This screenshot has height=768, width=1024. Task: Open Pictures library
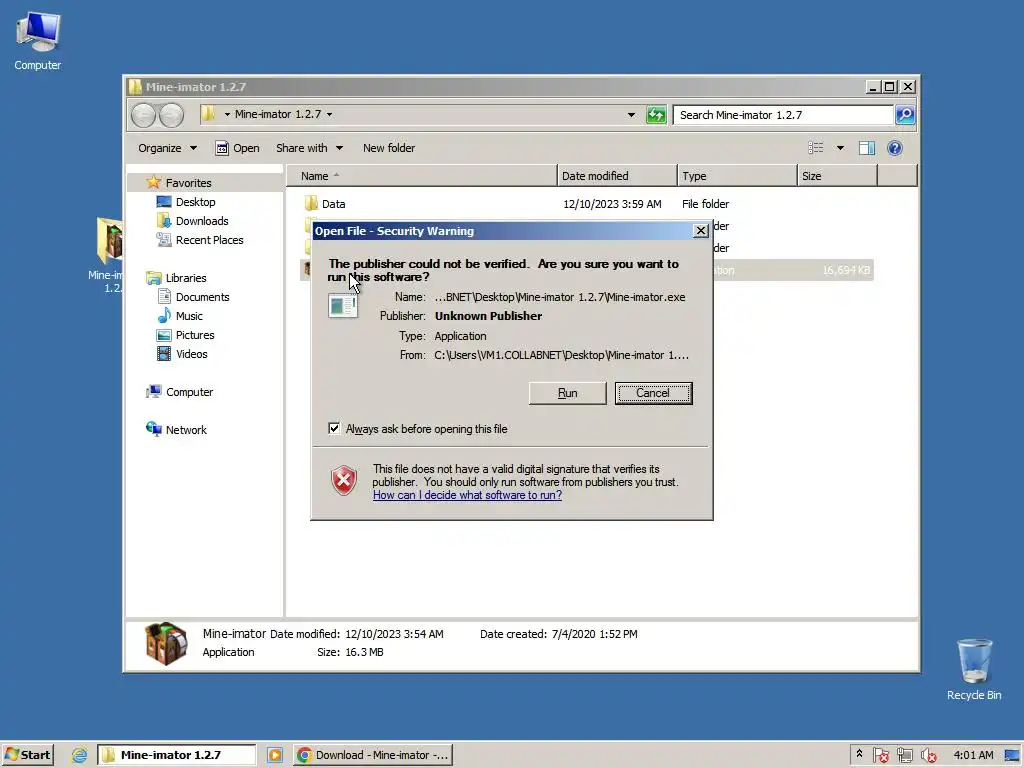[x=195, y=334]
